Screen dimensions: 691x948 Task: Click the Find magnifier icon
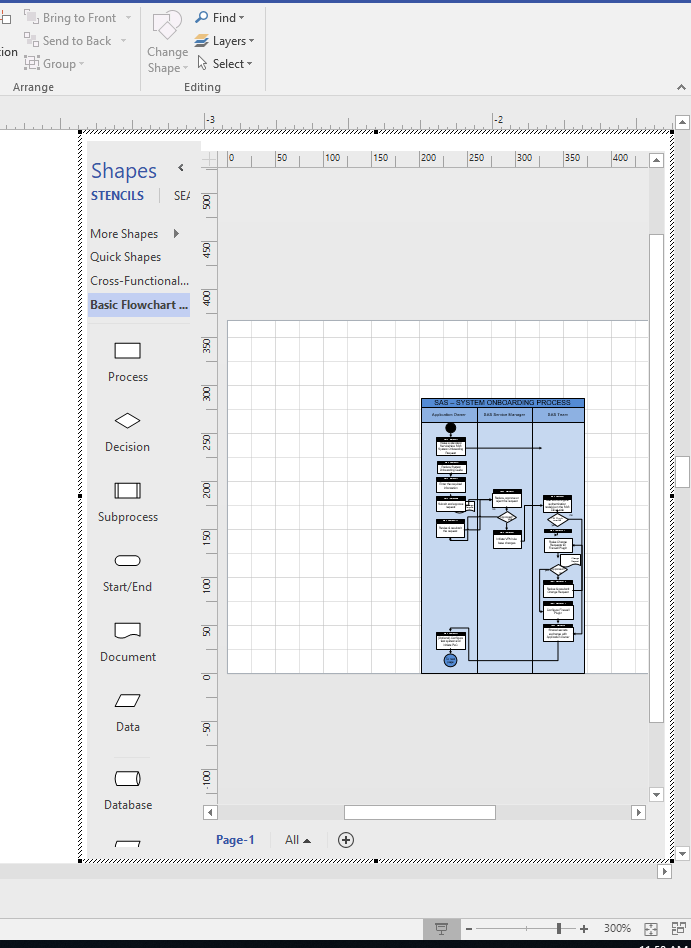(x=201, y=18)
